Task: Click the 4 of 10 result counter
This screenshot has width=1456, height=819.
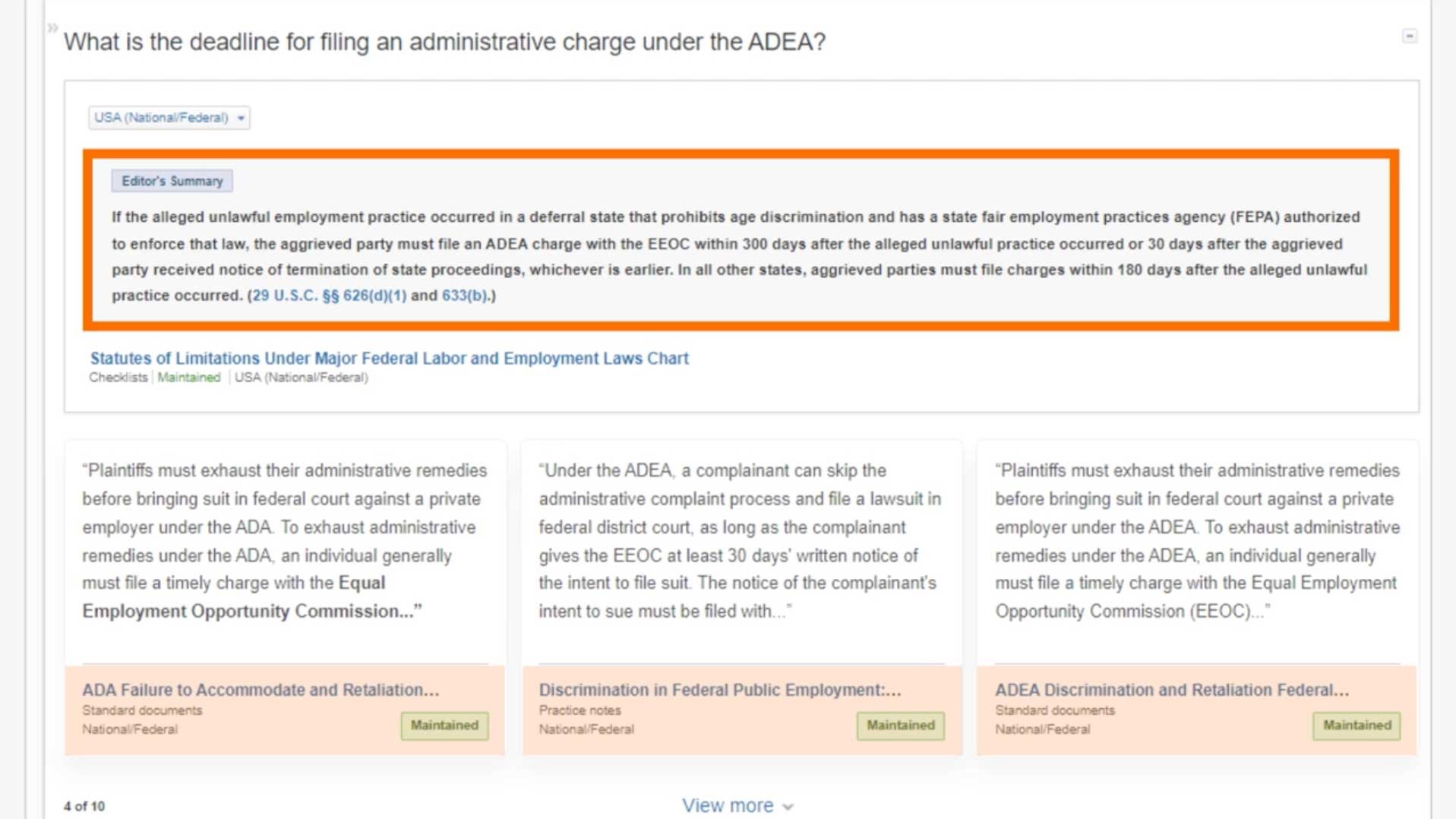Action: pos(84,806)
